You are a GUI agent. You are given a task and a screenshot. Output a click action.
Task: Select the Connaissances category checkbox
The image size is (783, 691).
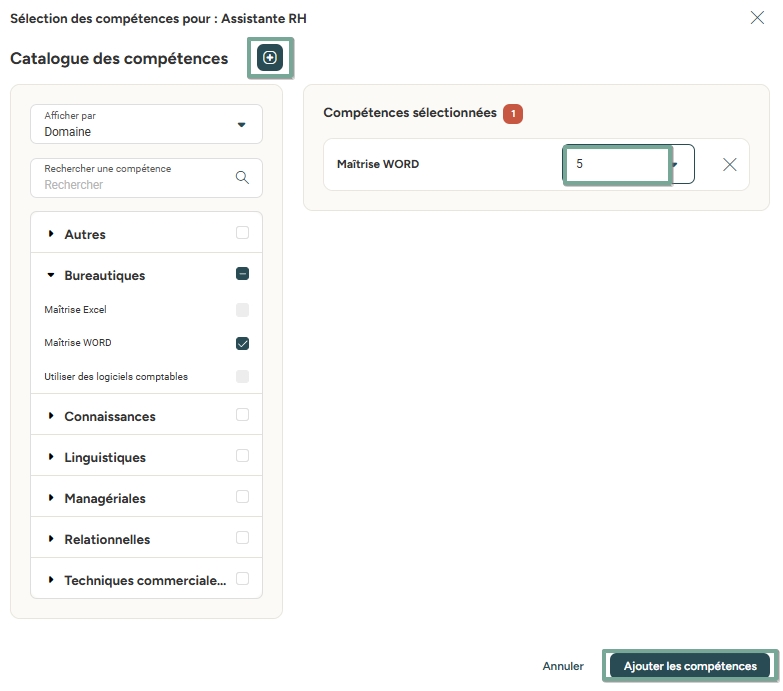click(242, 415)
